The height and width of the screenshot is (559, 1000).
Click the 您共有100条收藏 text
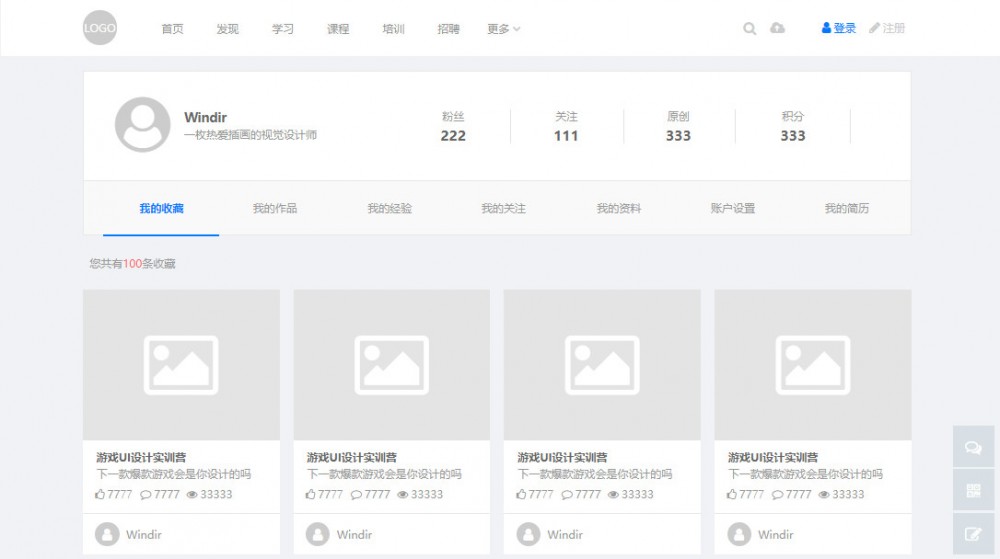(x=133, y=264)
